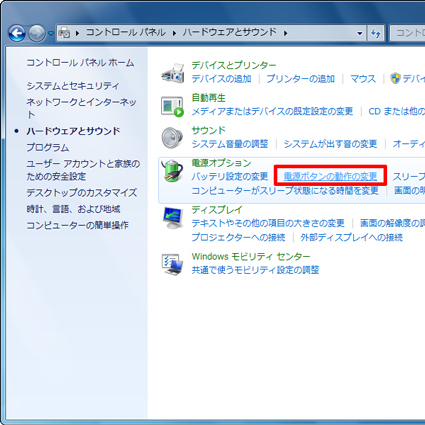Click the 電源ボタンの動作の変更 link
The width and height of the screenshot is (425, 425).
pos(330,176)
